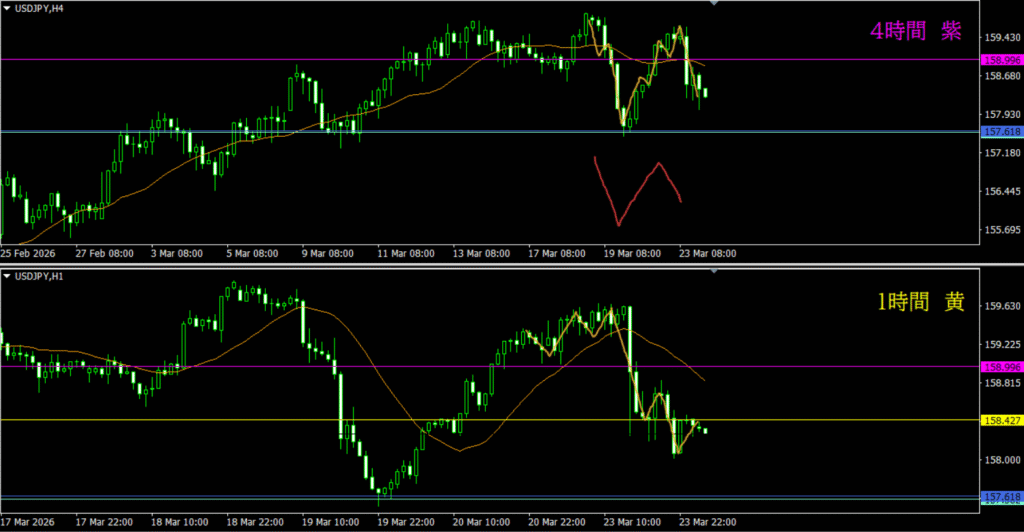
Task: Click the blue 157.618 price tag on the H1 chart
Action: click(1001, 497)
